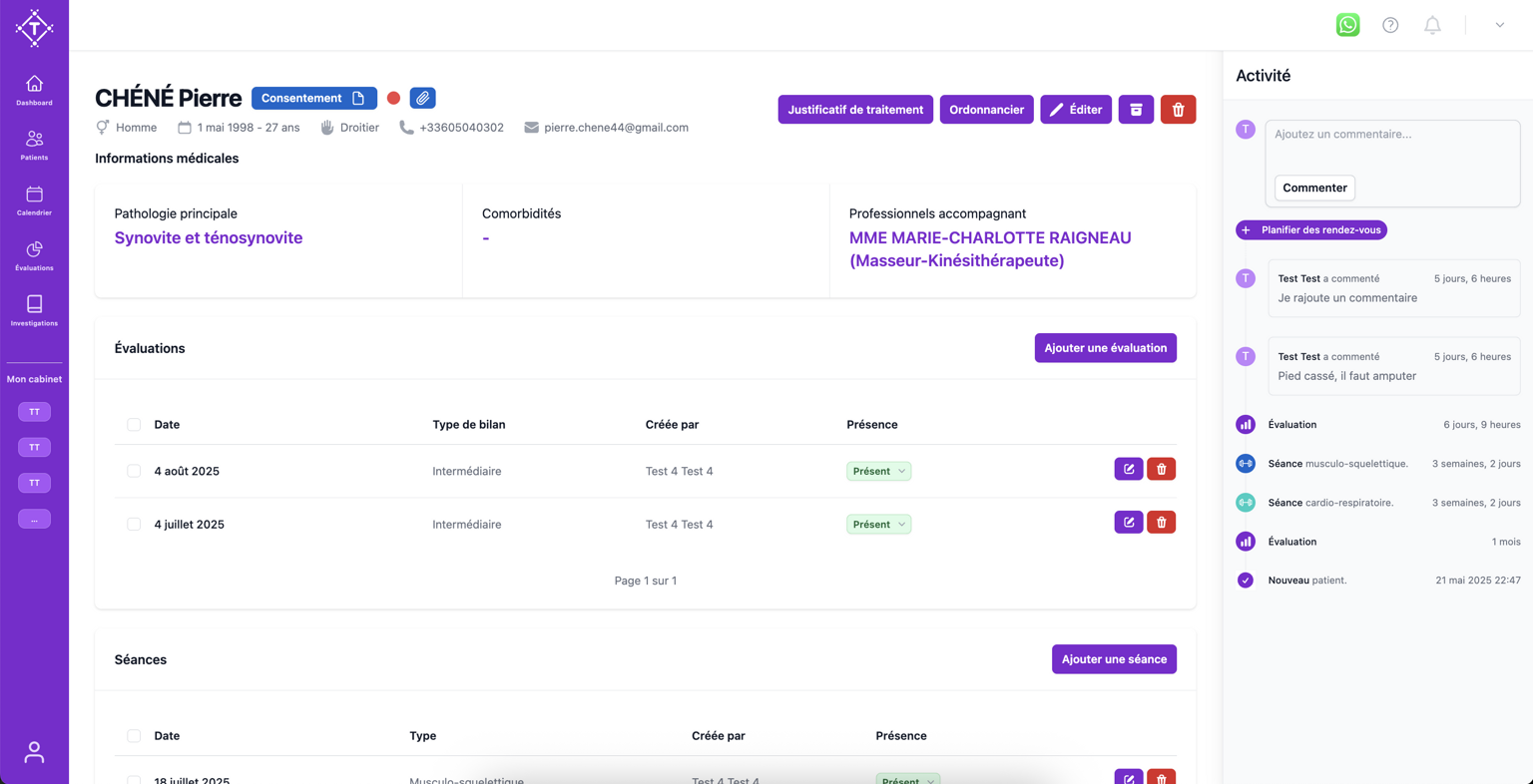The image size is (1533, 784).
Task: Check the 4 juillet 2025 evaluation row
Action: click(x=134, y=525)
